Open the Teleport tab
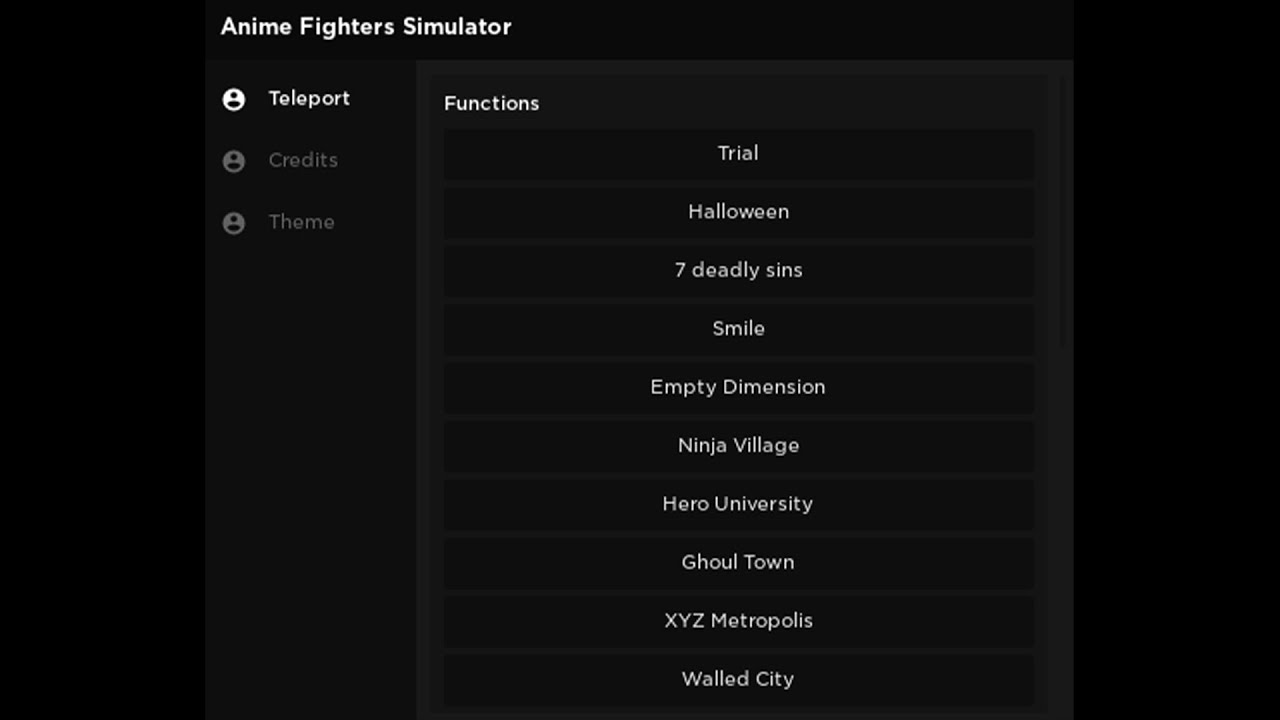This screenshot has width=1280, height=720. (308, 98)
